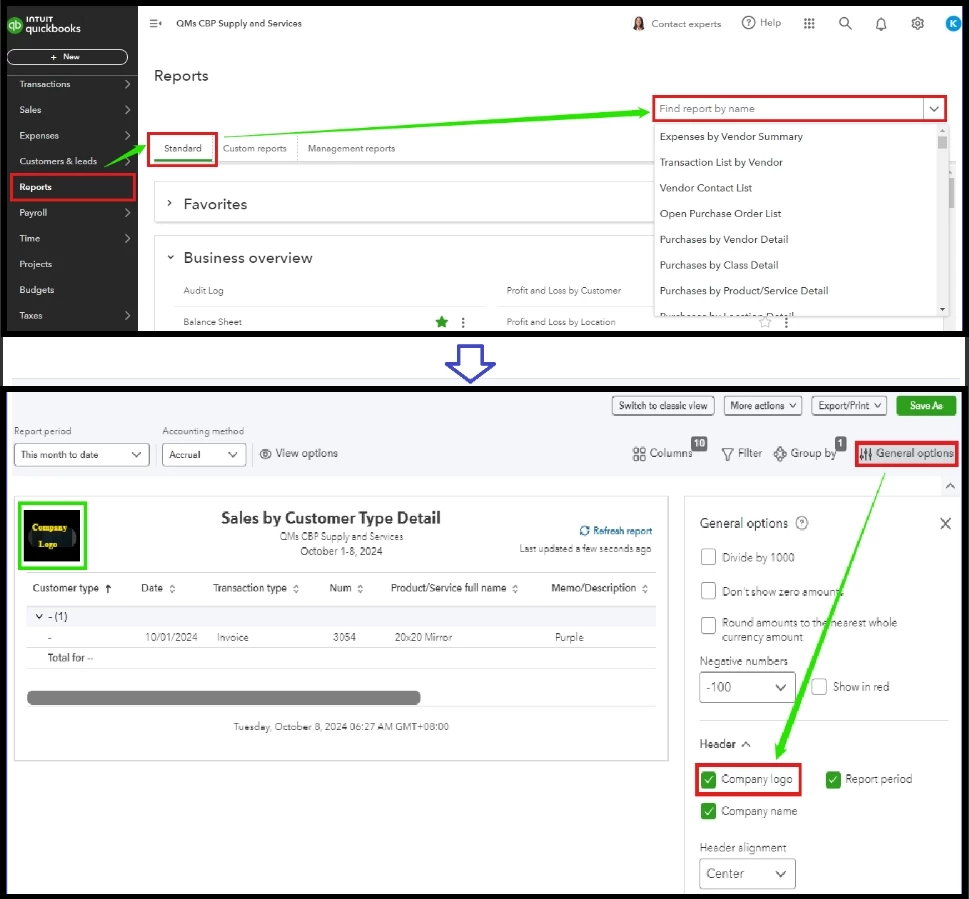This screenshot has height=899, width=969.
Task: Click the Contact experts avatar icon
Action: tap(638, 23)
